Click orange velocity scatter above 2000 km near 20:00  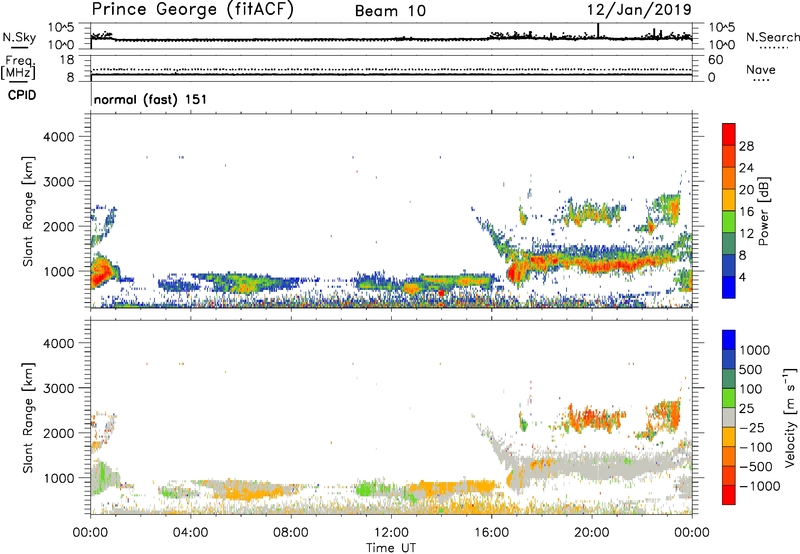pyautogui.click(x=596, y=417)
